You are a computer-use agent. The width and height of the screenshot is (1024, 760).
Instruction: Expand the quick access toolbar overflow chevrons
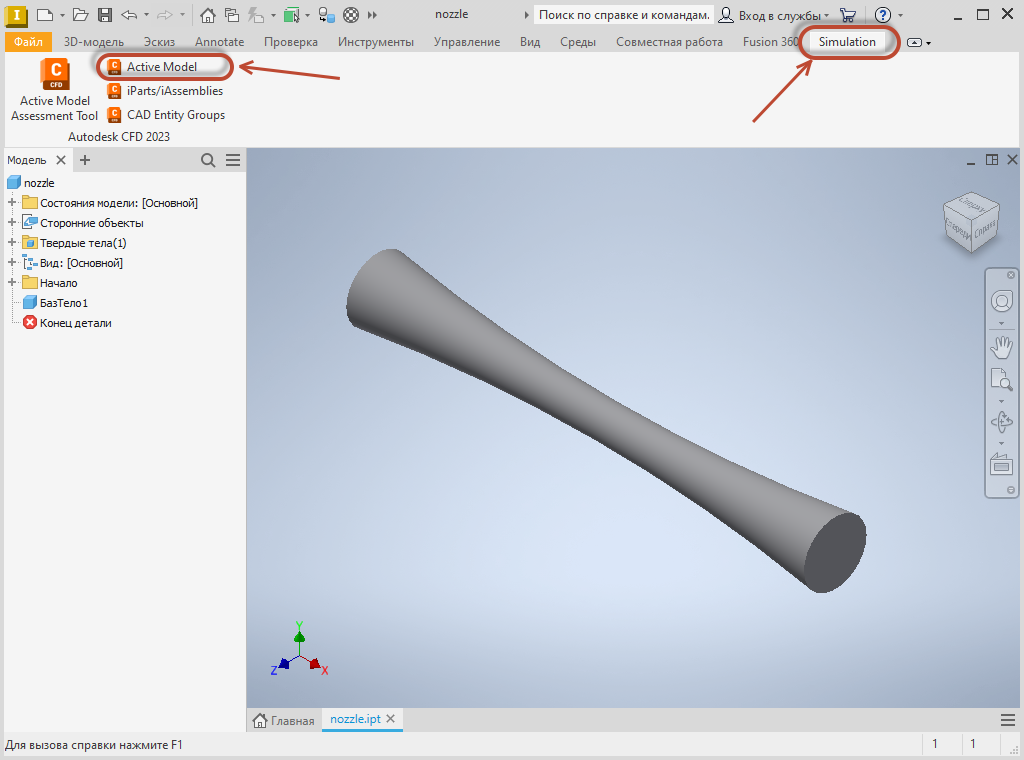pos(372,14)
